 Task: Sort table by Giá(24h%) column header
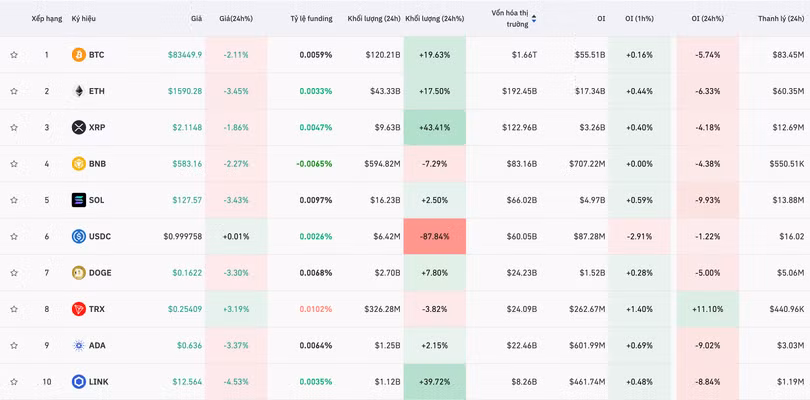click(x=236, y=18)
